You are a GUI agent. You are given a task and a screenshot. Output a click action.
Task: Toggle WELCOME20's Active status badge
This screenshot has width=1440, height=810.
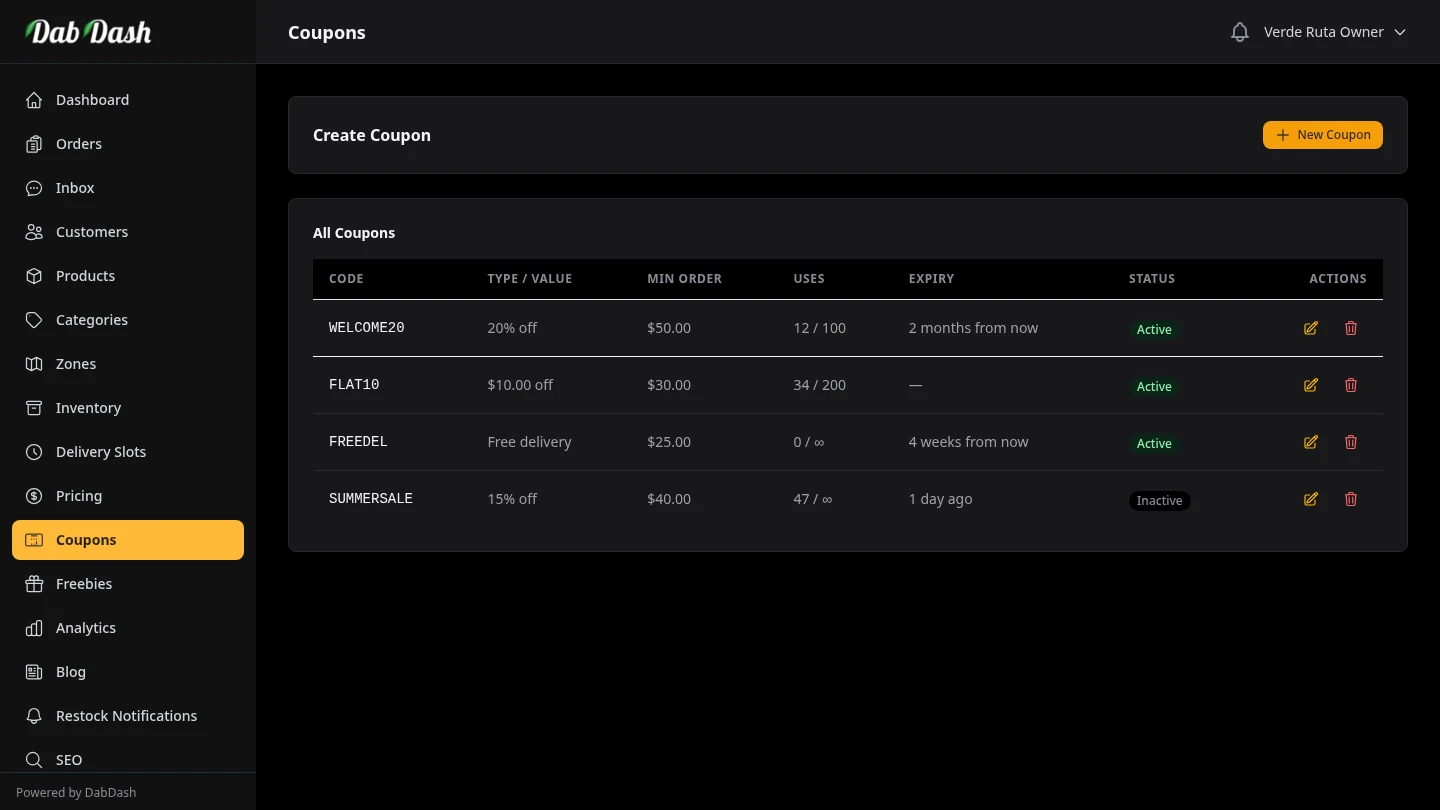point(1154,329)
